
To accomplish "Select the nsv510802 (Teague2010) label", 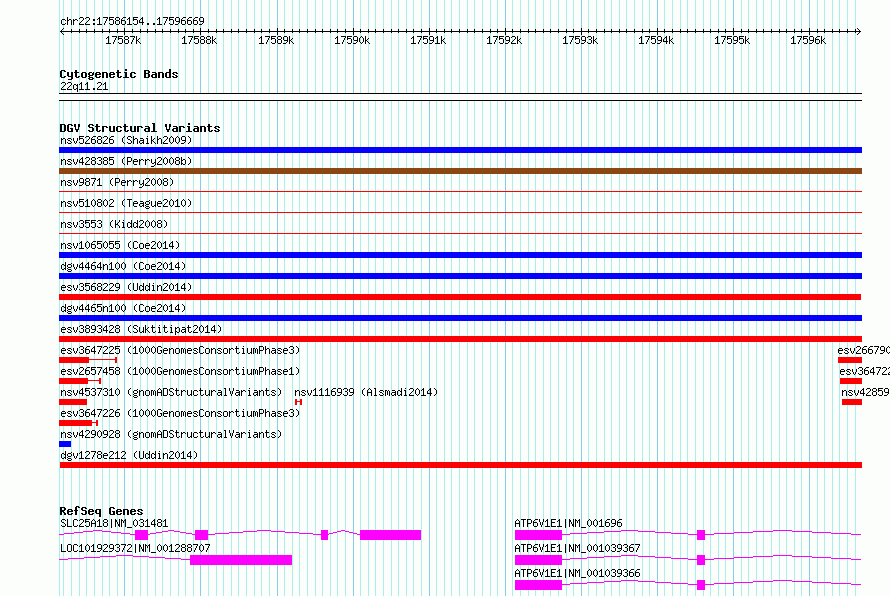I will 126,203.
